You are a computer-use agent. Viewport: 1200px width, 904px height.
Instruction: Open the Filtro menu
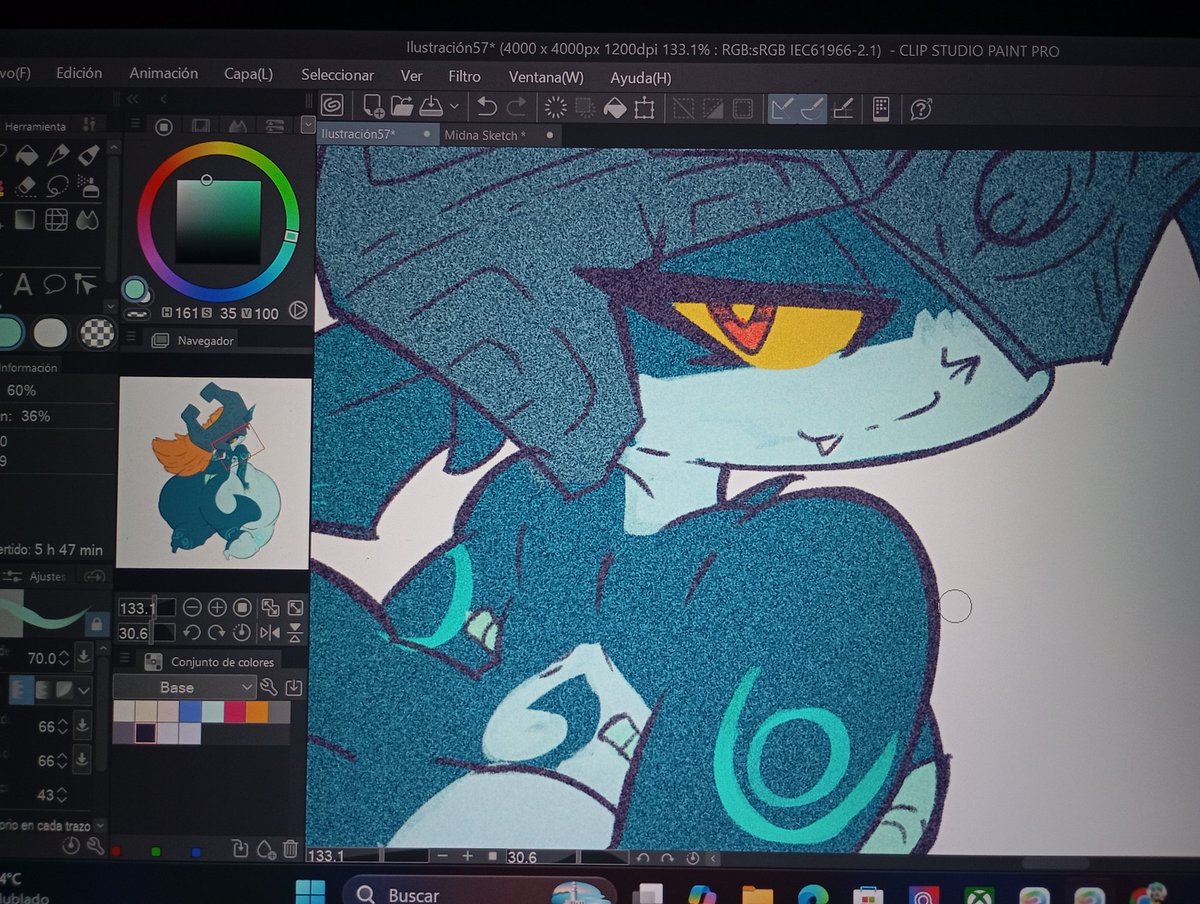464,76
